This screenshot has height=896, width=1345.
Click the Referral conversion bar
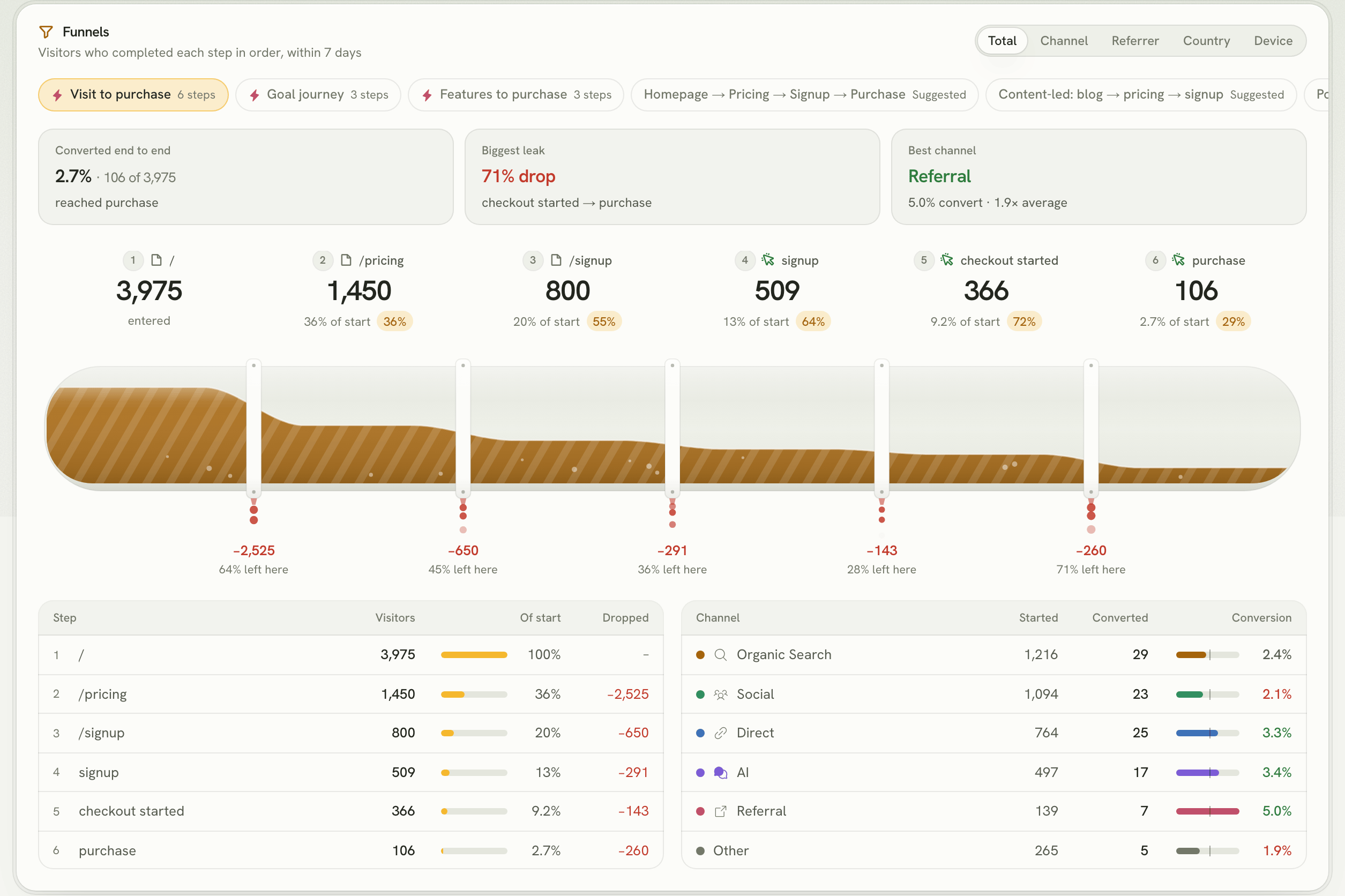click(1207, 811)
